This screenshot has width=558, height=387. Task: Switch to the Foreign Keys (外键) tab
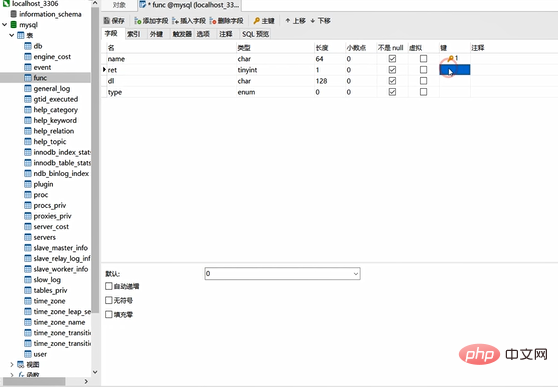156,34
